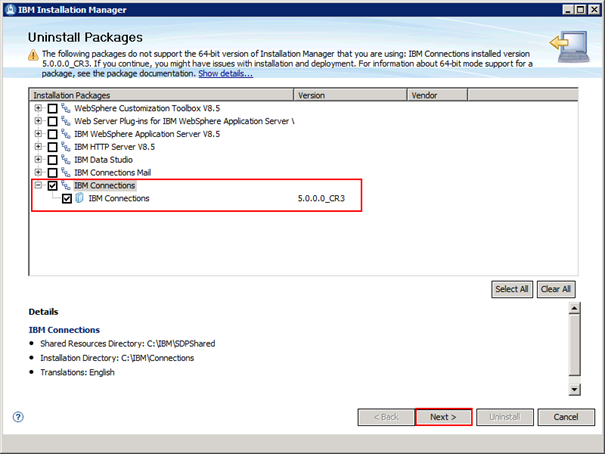605x454 pixels.
Task: Expand the WebSphere Customization Toolbox V8.5 node
Action: tap(38, 107)
